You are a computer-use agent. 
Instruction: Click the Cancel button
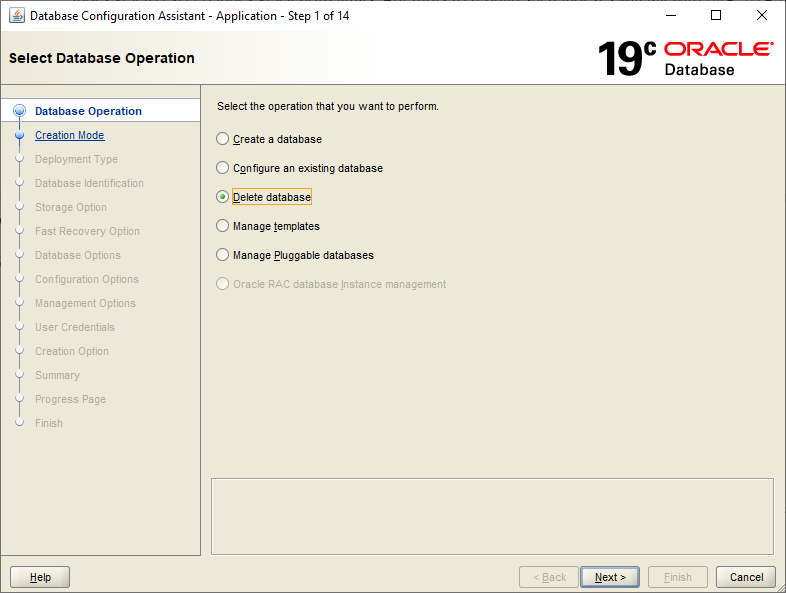click(x=746, y=577)
